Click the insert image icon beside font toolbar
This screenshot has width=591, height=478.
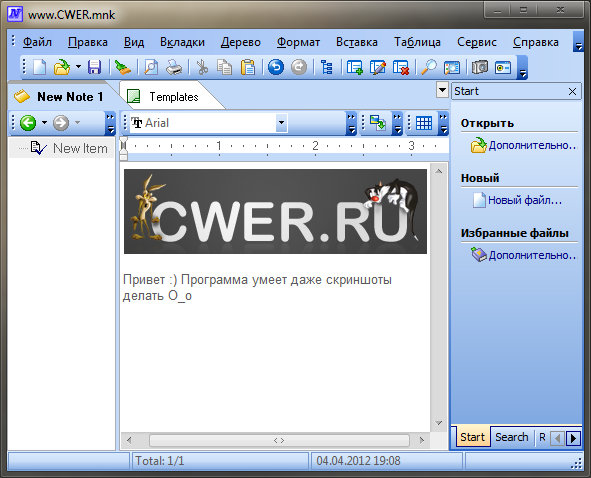coord(377,123)
